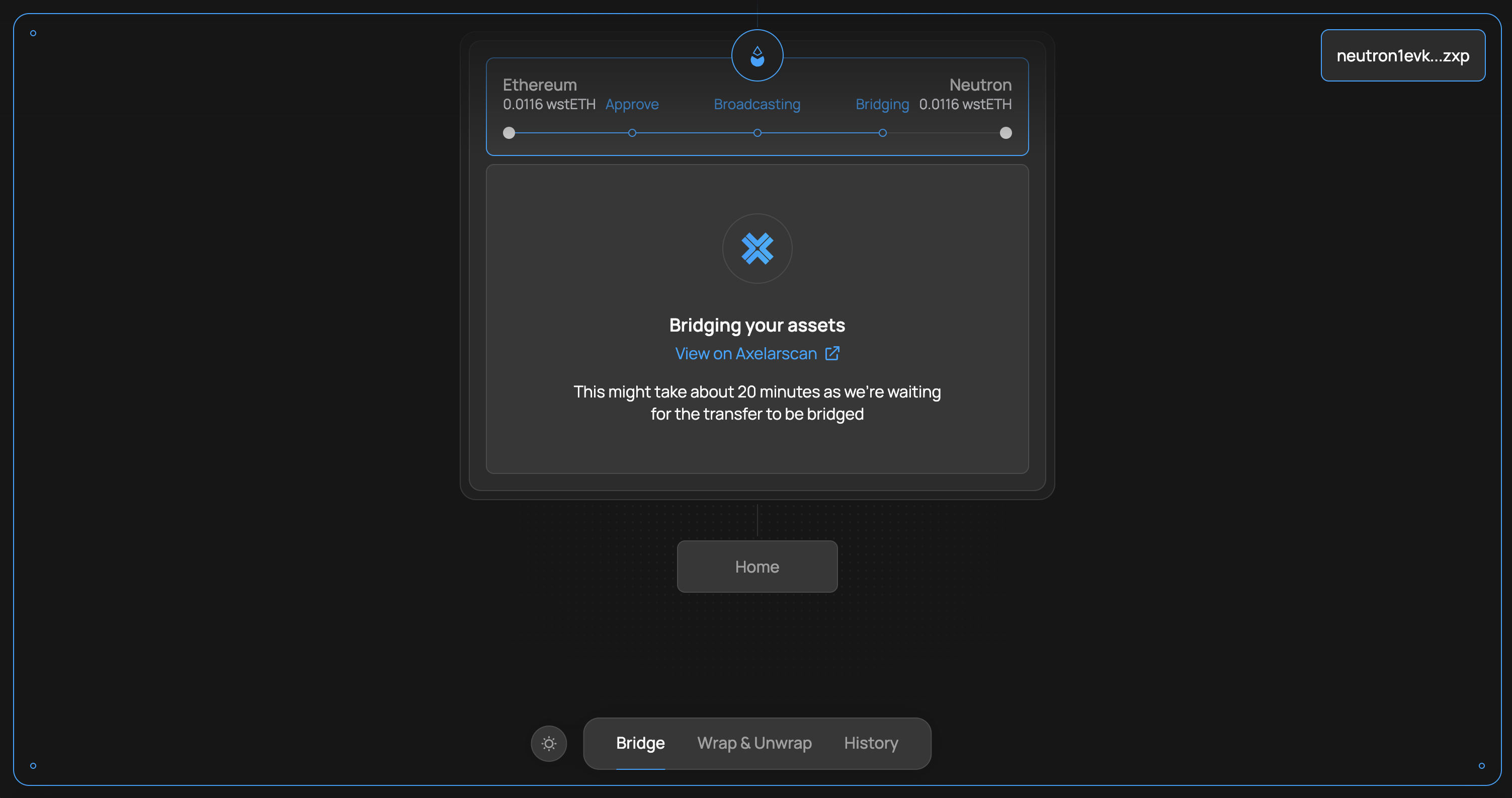Click the Ethereum start point dot
The image size is (1512, 798).
509,133
